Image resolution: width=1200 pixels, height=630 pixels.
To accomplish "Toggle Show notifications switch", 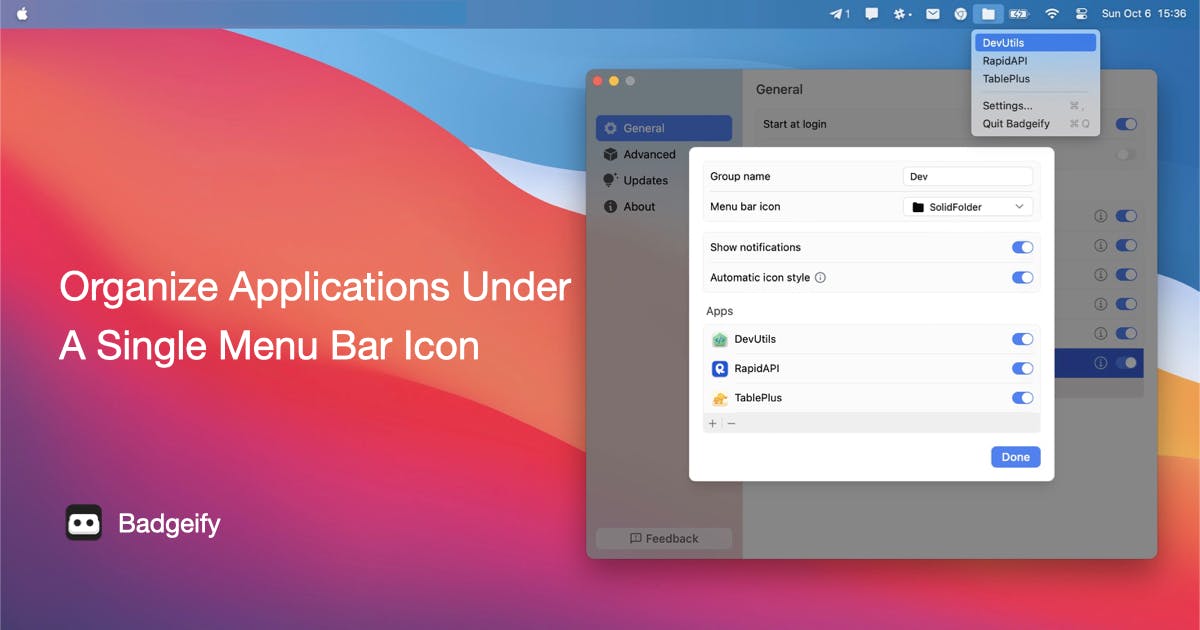I will tap(1022, 247).
